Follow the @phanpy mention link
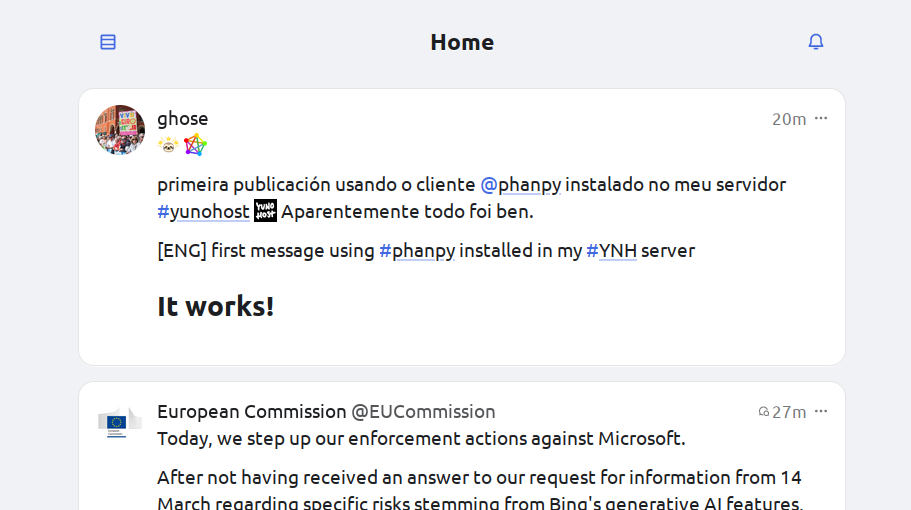911x510 pixels. [x=521, y=185]
